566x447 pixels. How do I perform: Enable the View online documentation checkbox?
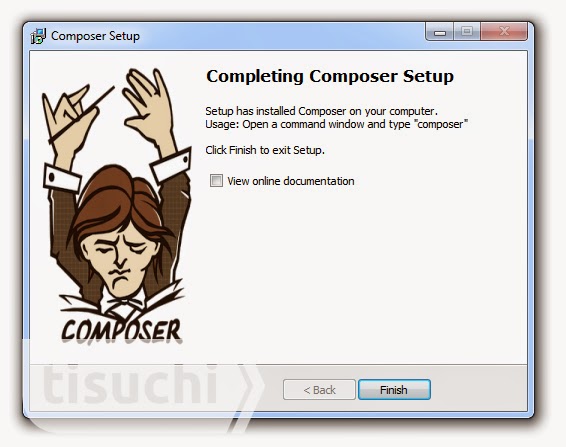(216, 181)
